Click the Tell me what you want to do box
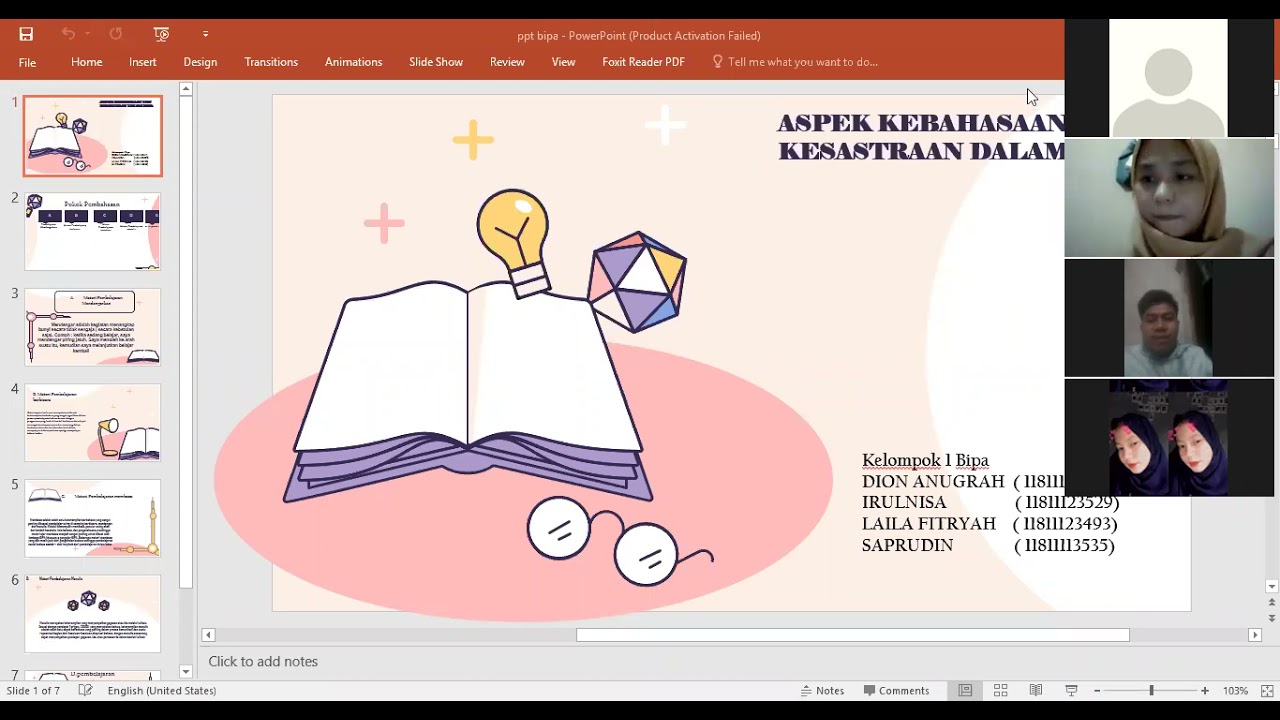This screenshot has width=1280, height=720. click(x=802, y=62)
